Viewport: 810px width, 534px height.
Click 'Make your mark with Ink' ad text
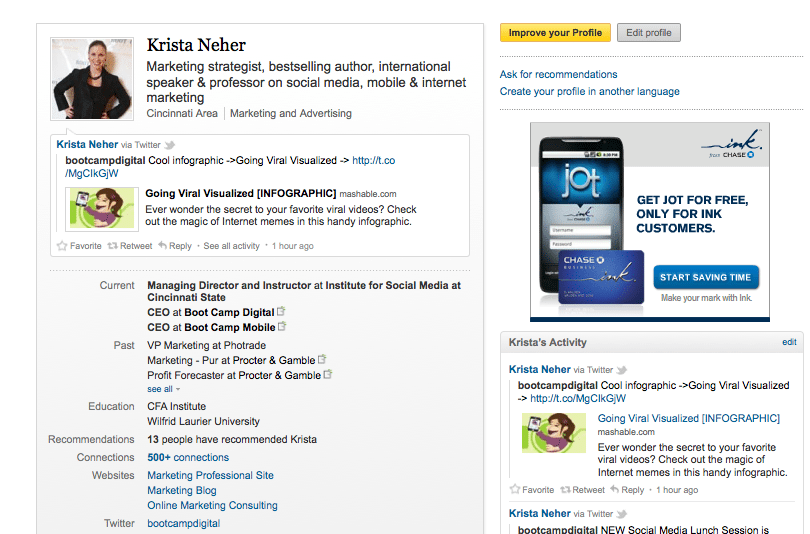point(706,298)
